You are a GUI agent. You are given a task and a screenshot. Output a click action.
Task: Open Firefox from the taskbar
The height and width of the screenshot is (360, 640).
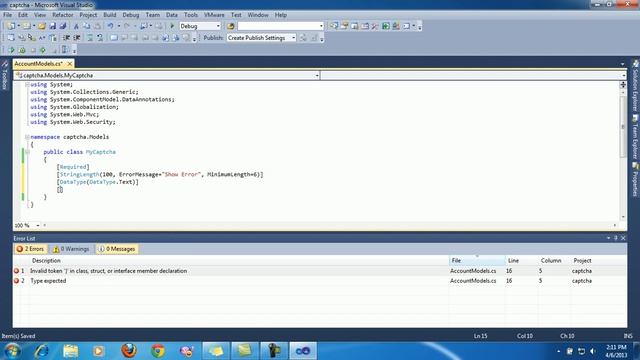tap(129, 351)
